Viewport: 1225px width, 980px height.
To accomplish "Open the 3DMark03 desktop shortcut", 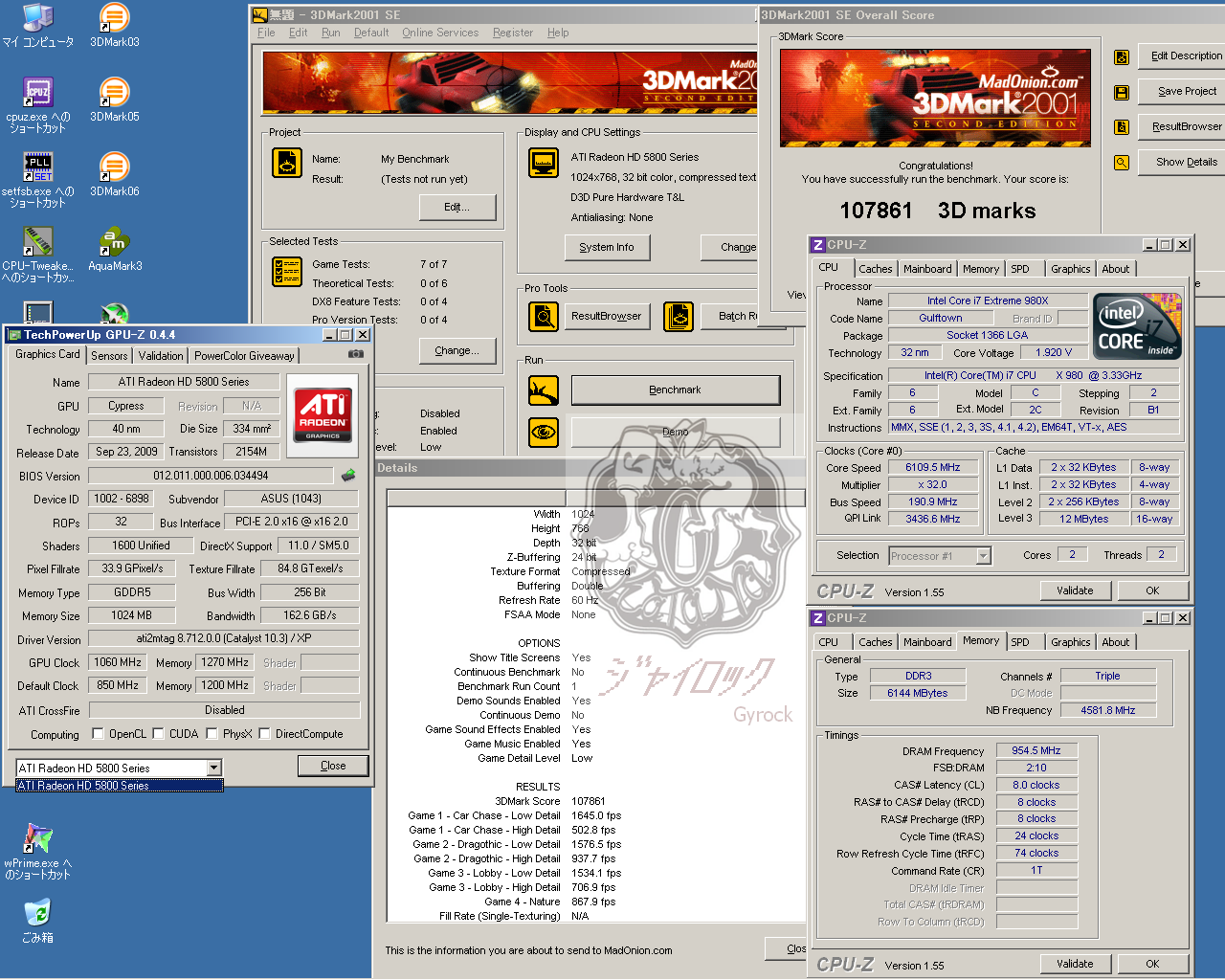I will click(x=114, y=25).
